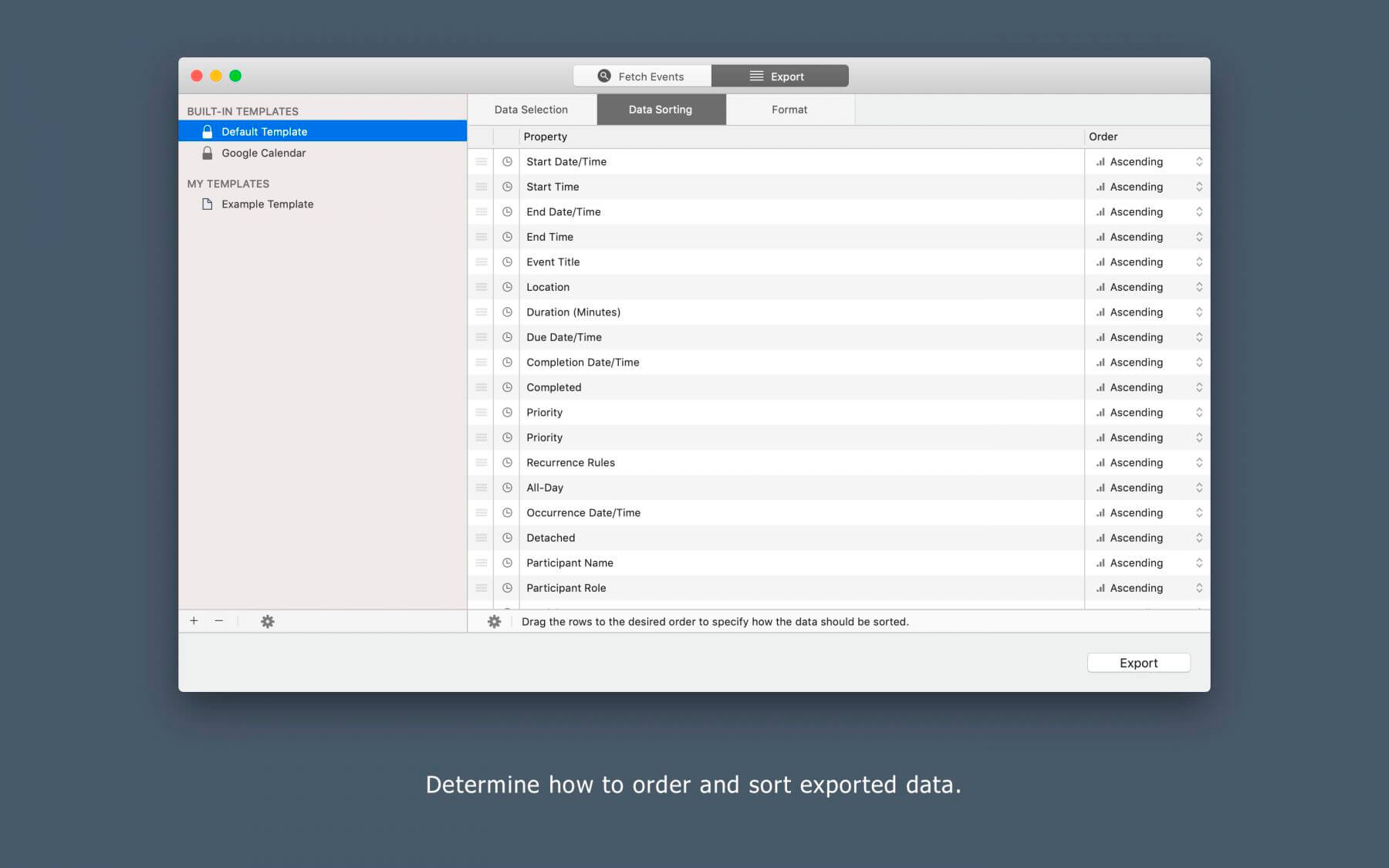Click the plus icon to add a template
The width and height of the screenshot is (1389, 868).
194,621
